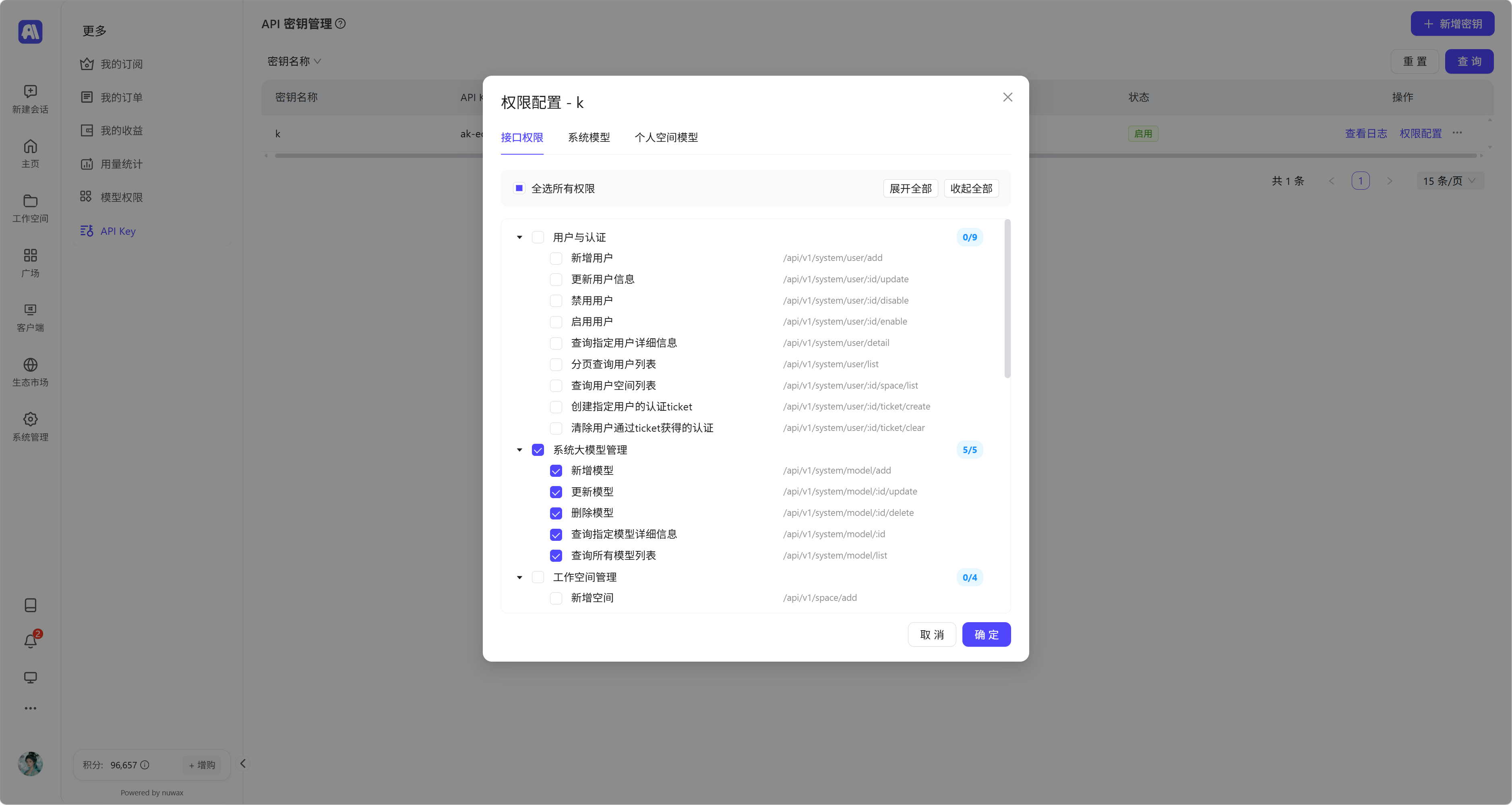Viewport: 1512px width, 805px height.
Task: Switch to 系统模型 tab
Action: click(x=589, y=137)
